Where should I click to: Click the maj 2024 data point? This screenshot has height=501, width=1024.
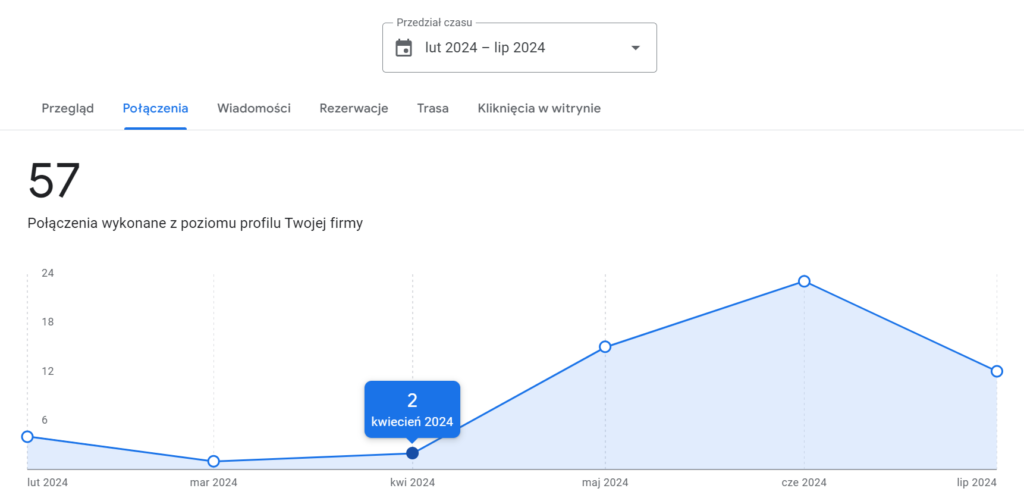pos(605,347)
